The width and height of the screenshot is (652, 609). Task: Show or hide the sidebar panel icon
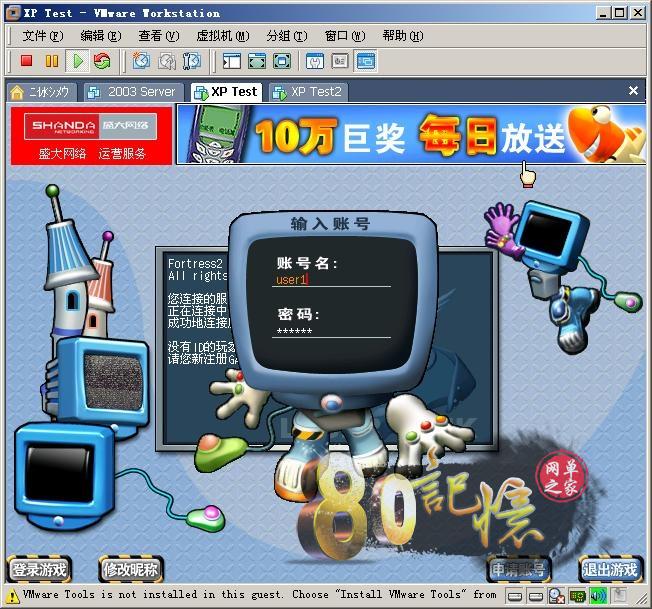pyautogui.click(x=232, y=61)
